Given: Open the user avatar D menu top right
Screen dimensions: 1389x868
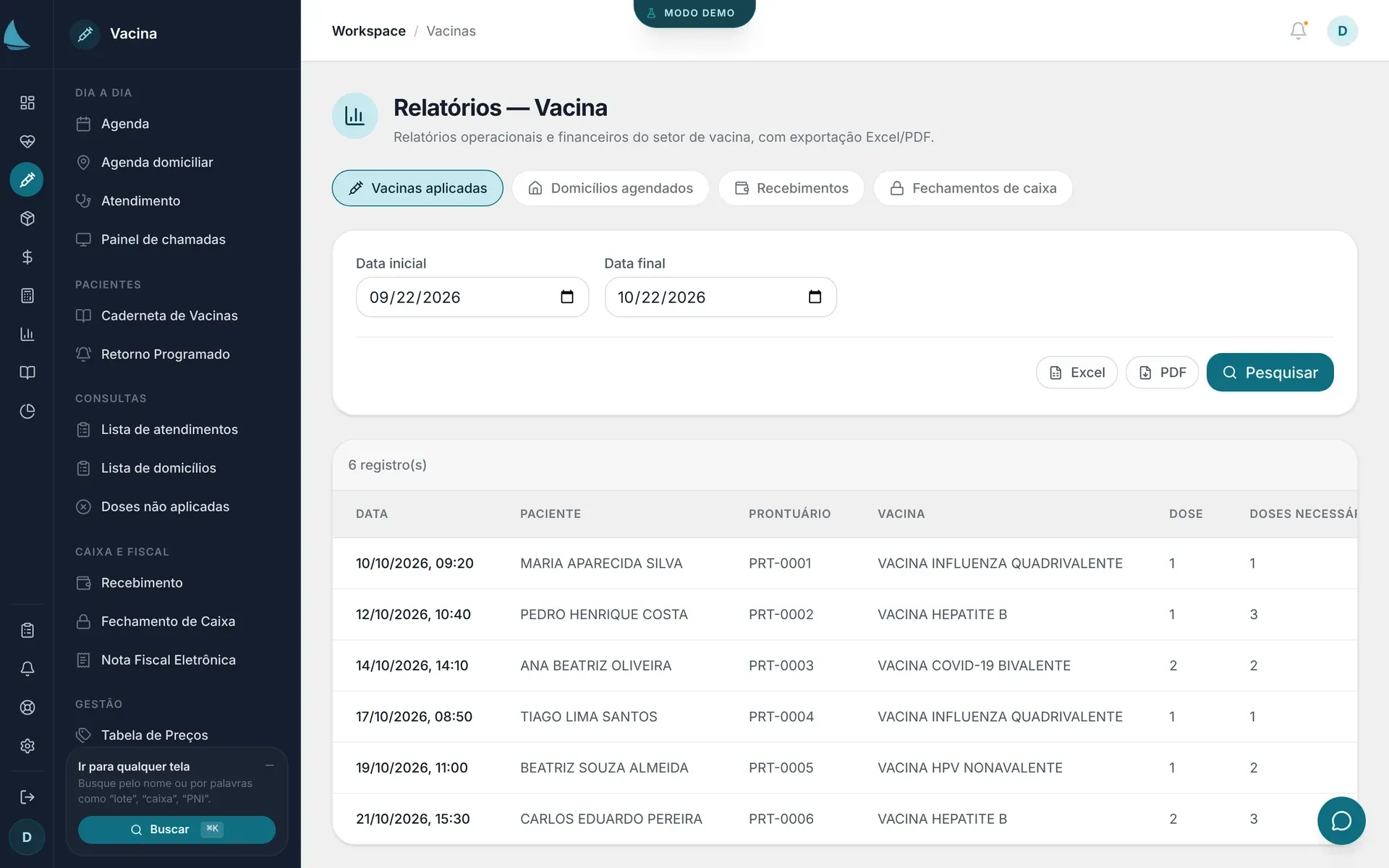Looking at the screenshot, I should [x=1342, y=30].
